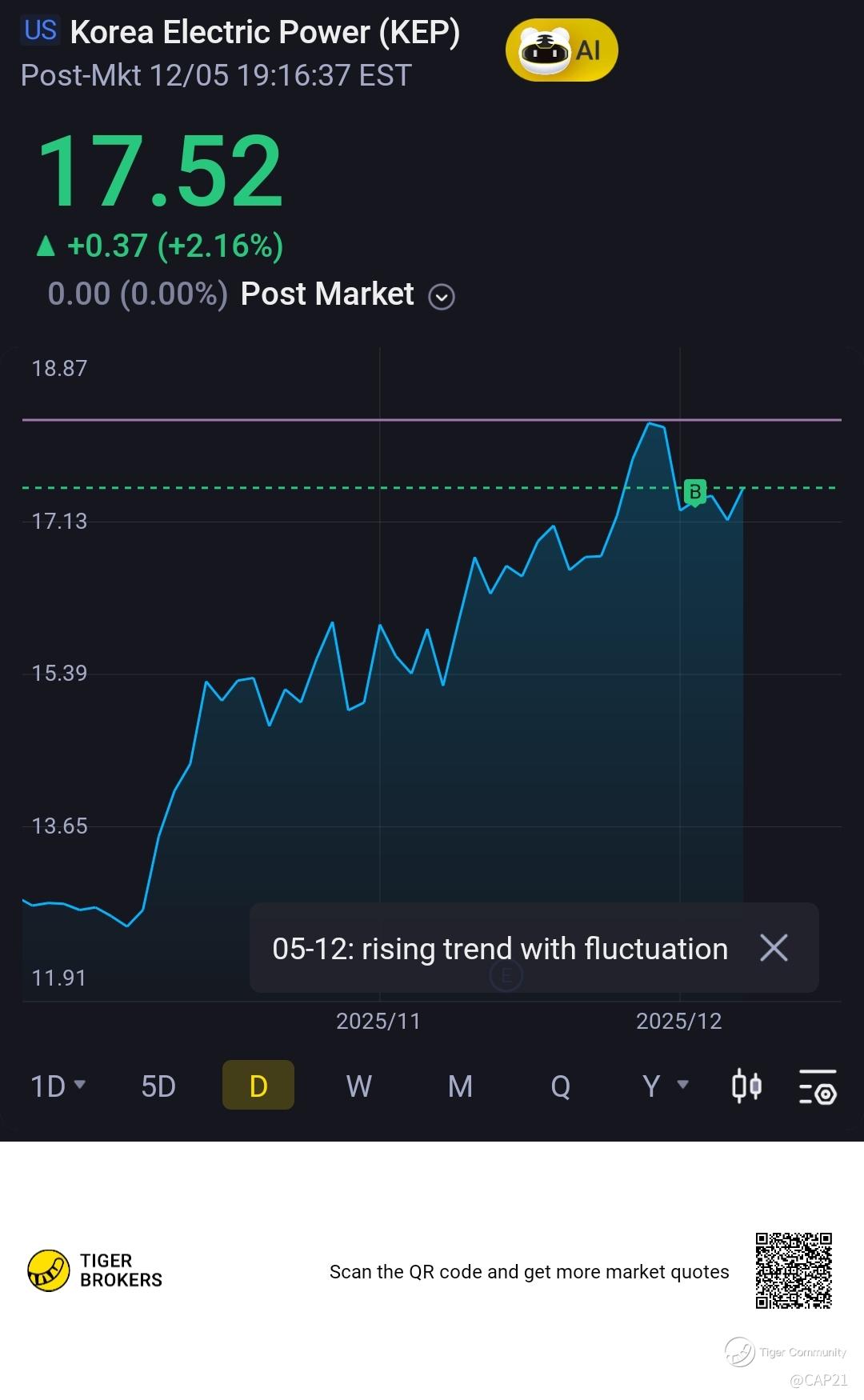Click the green B buy marker

click(694, 492)
